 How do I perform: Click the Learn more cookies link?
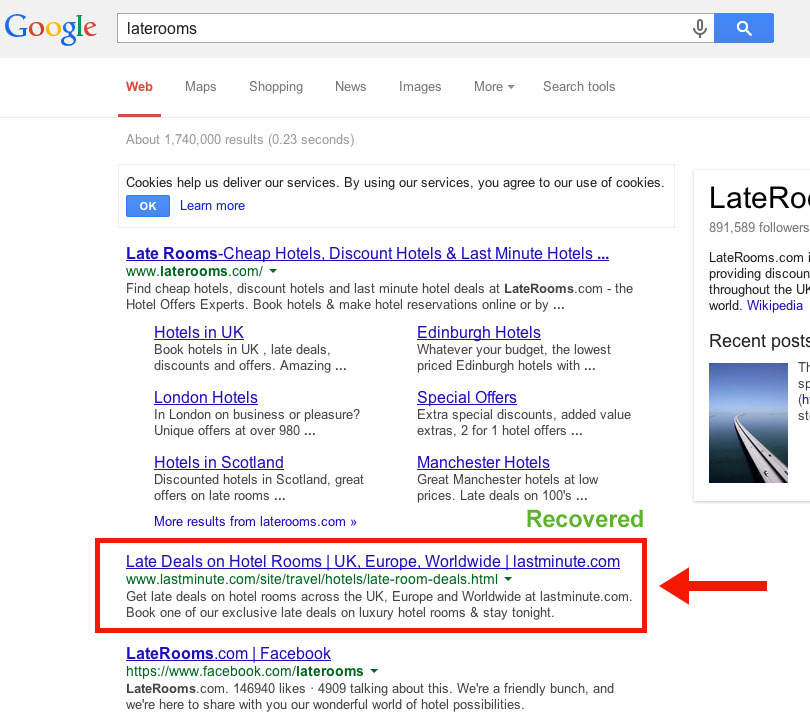[x=212, y=206]
